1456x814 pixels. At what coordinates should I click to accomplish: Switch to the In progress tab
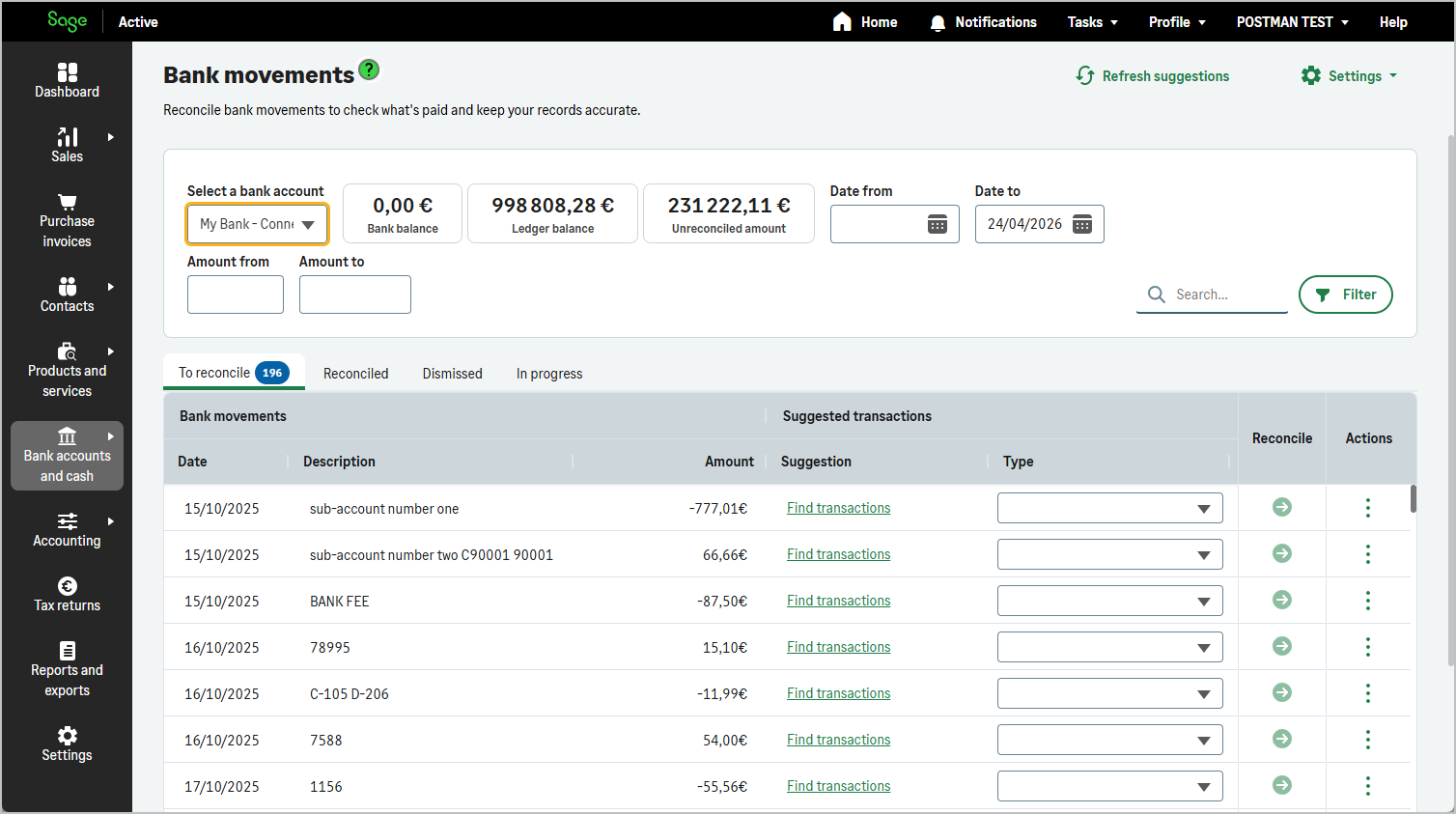pos(549,374)
